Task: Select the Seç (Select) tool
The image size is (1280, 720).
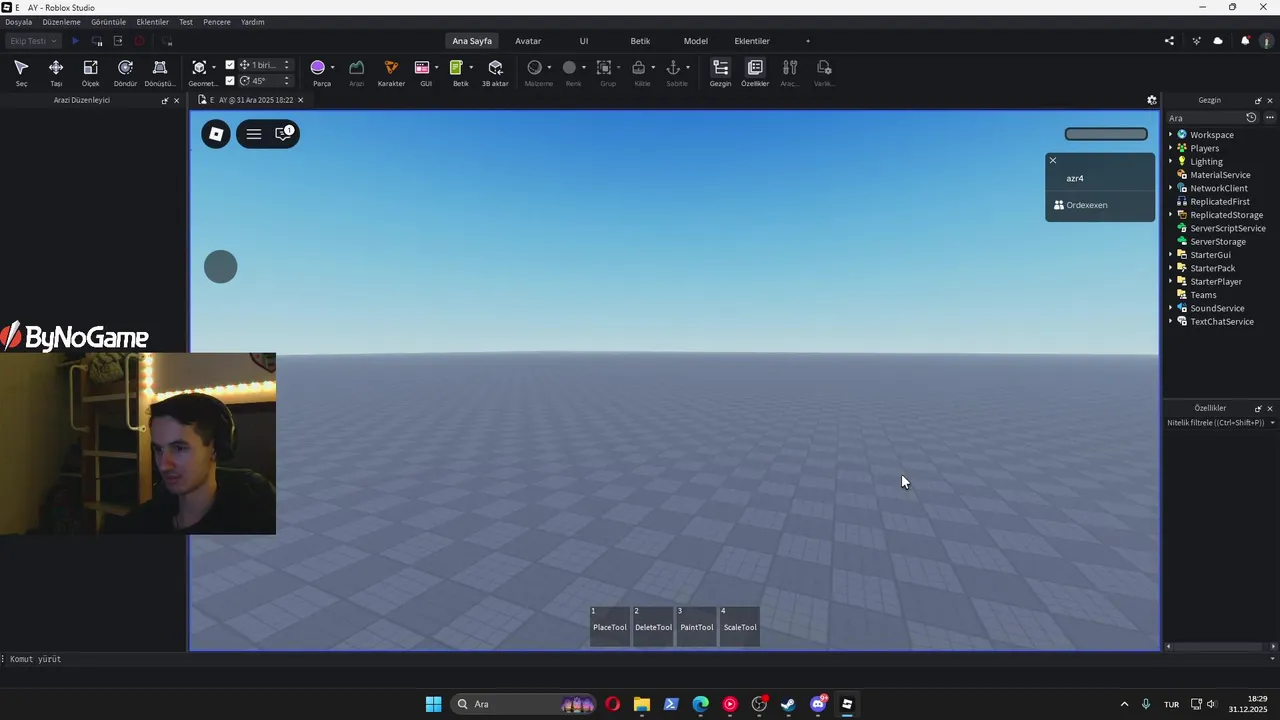Action: [x=21, y=73]
